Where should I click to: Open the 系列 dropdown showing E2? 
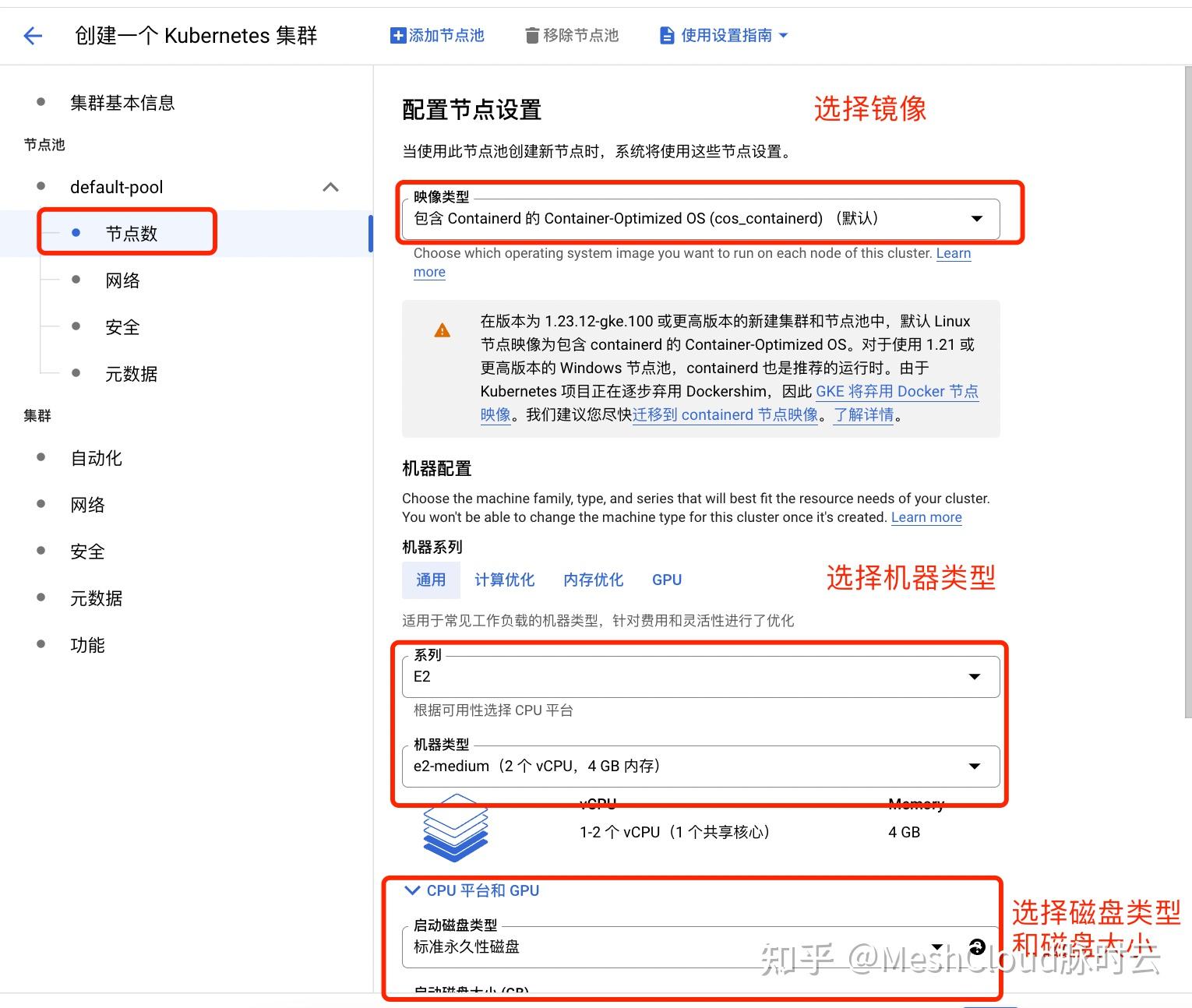point(974,676)
